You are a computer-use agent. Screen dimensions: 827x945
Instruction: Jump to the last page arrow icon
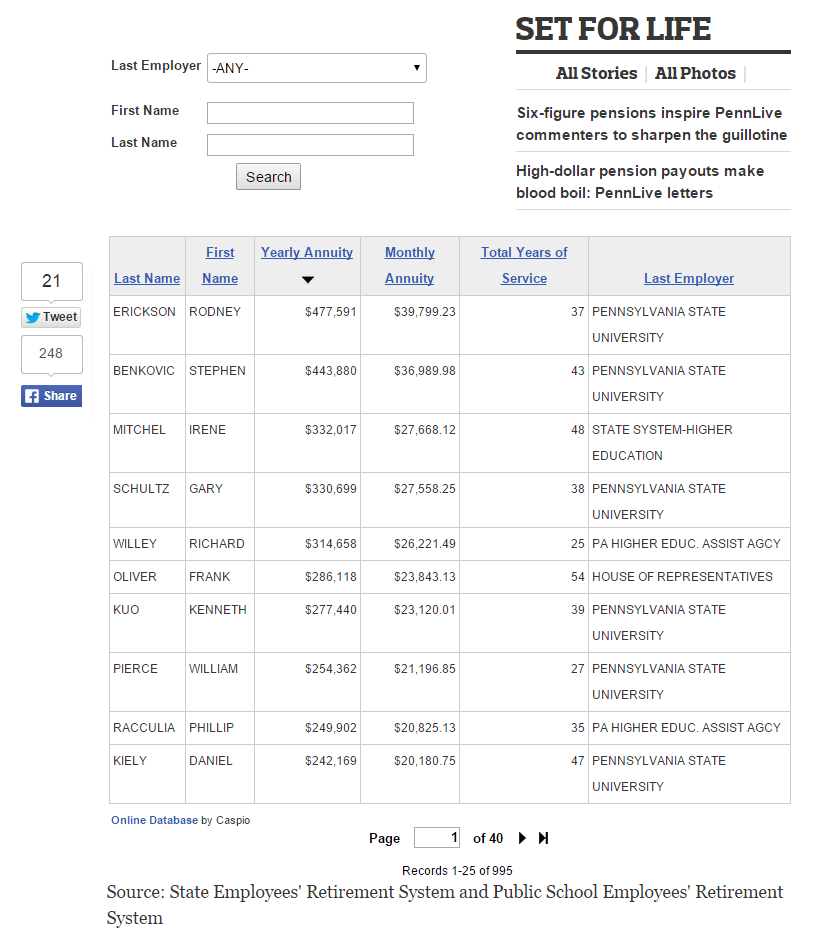tap(544, 838)
